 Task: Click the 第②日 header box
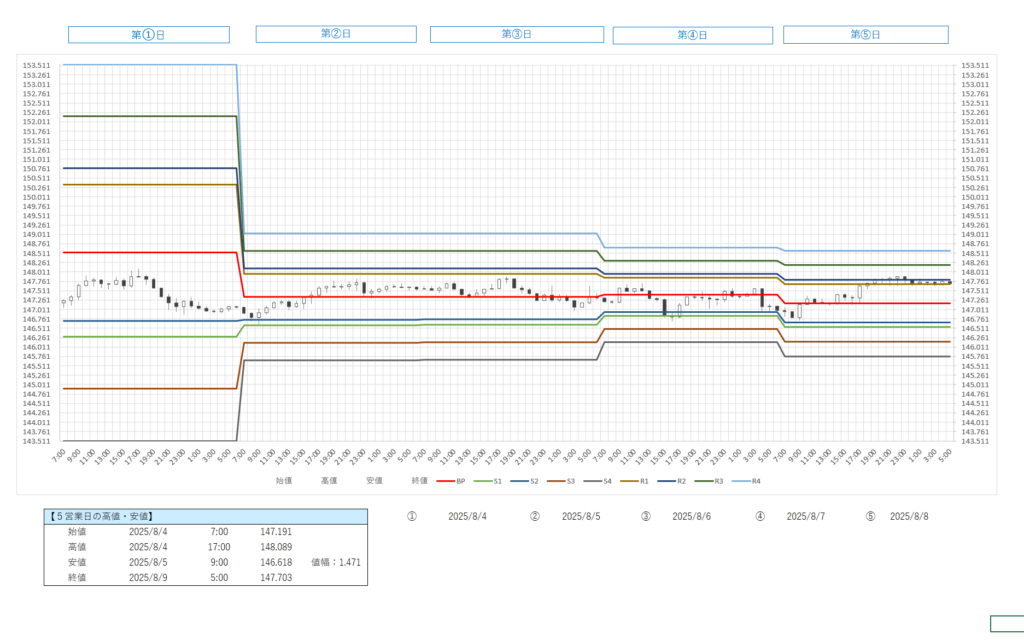336,34
